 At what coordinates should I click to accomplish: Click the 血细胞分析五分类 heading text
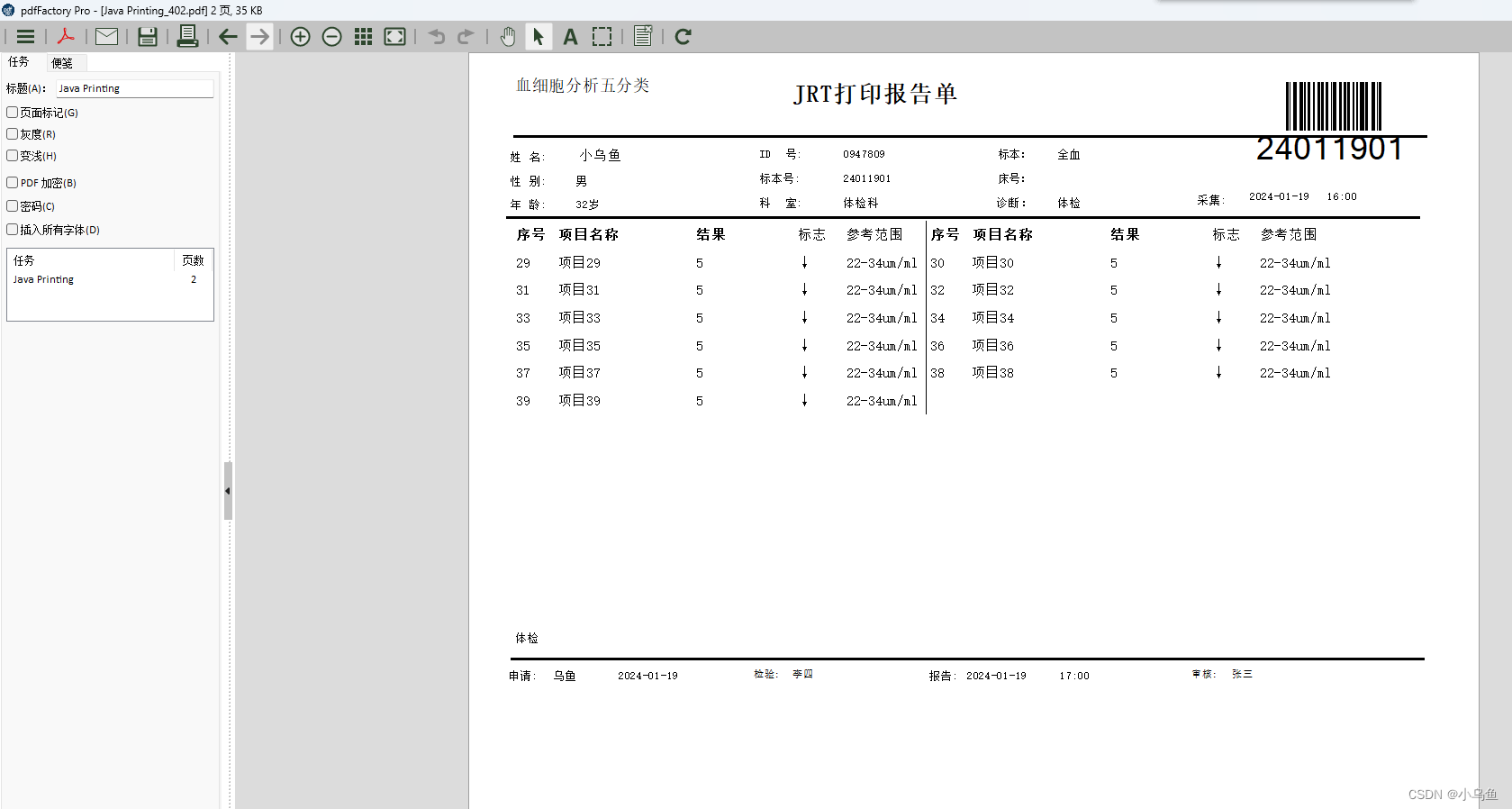(x=583, y=86)
